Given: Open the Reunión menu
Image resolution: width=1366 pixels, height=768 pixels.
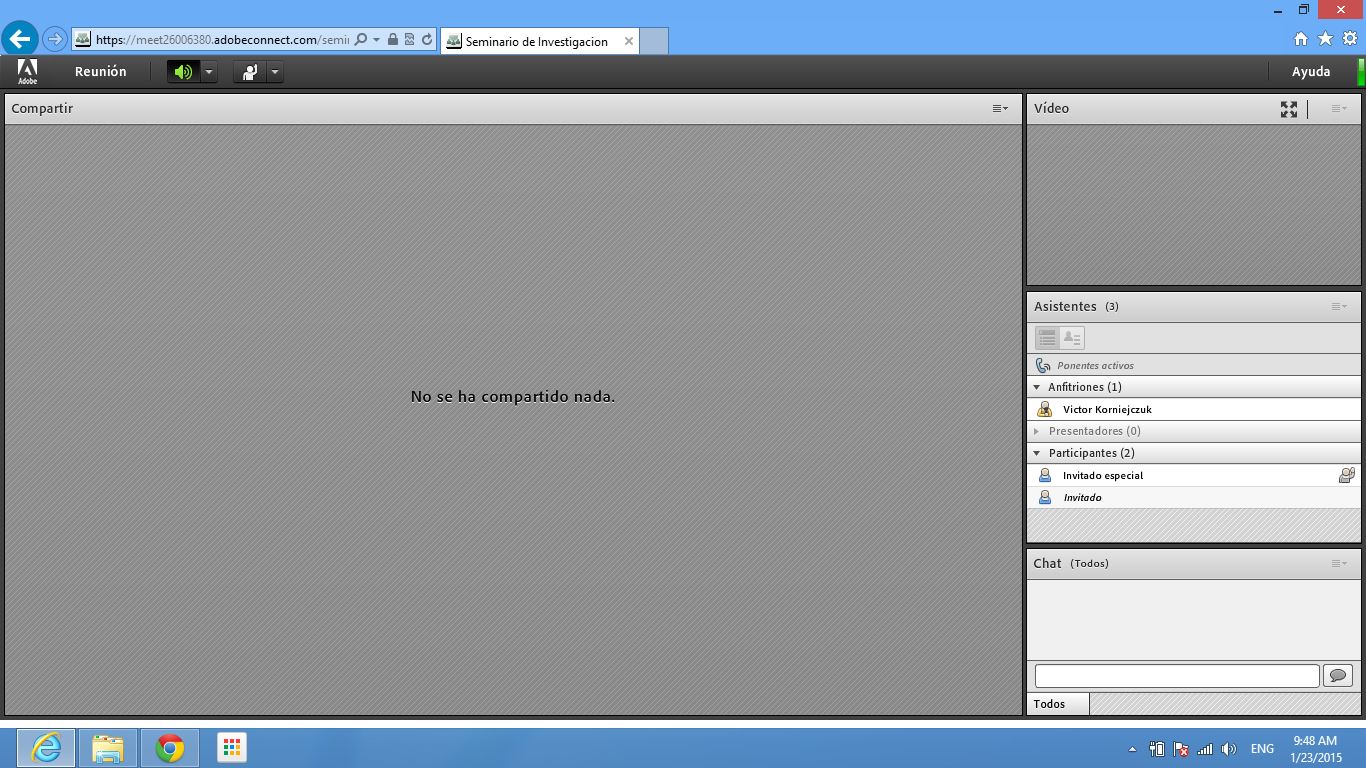Looking at the screenshot, I should click(x=100, y=72).
